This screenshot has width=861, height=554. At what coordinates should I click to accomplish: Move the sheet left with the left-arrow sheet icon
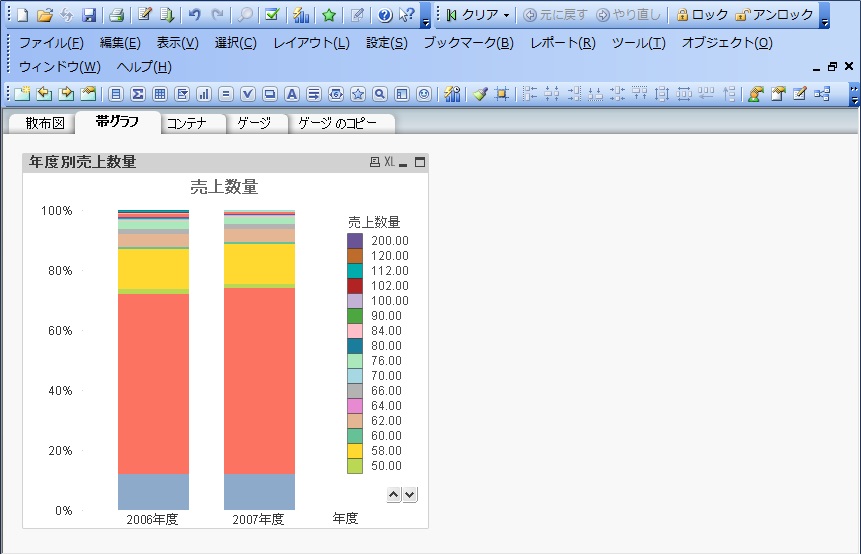point(44,94)
